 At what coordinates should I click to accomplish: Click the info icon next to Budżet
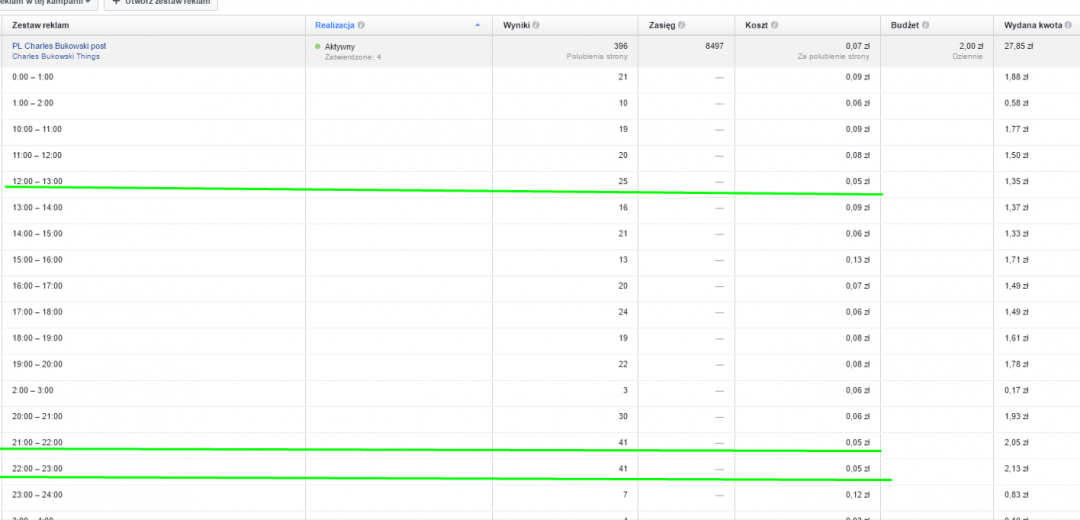(925, 24)
